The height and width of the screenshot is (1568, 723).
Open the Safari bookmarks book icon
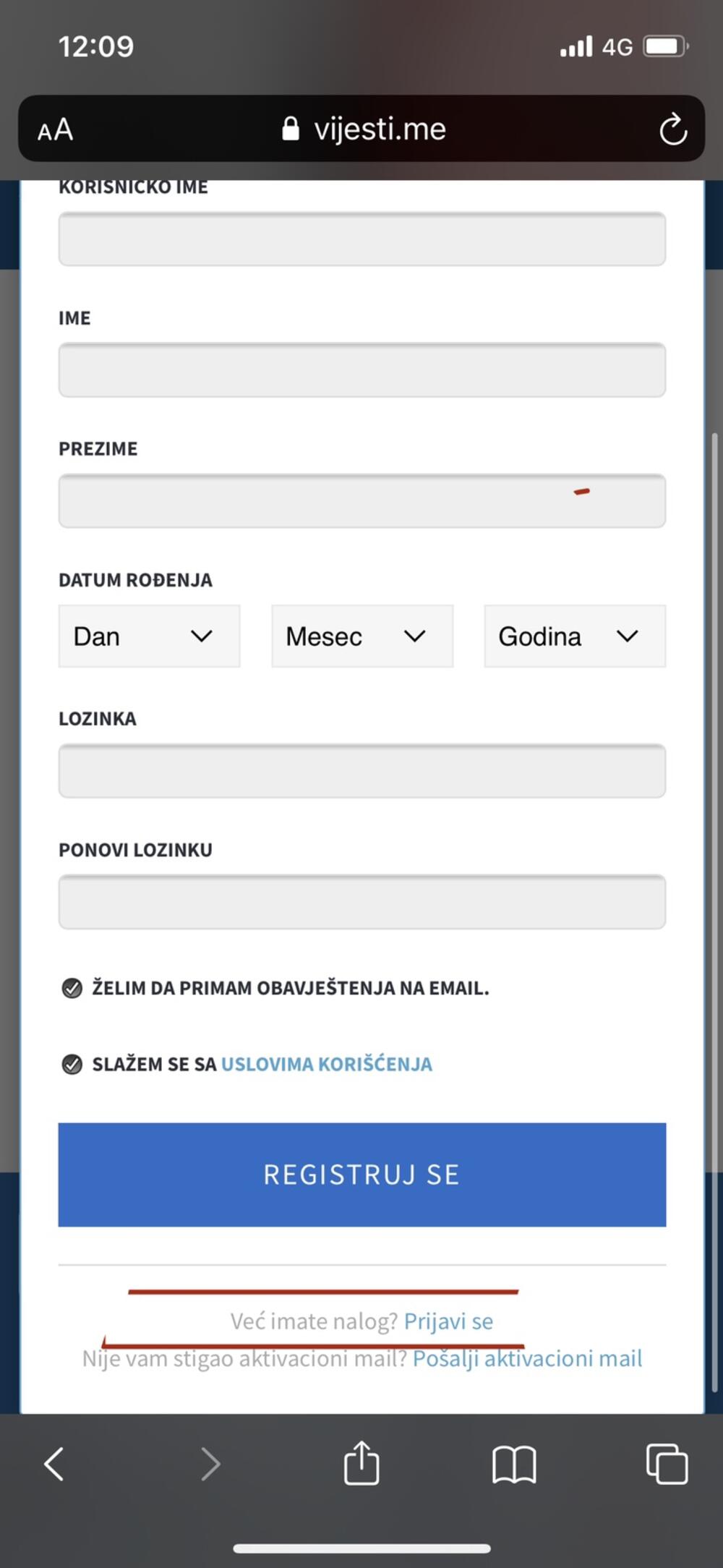point(514,1464)
